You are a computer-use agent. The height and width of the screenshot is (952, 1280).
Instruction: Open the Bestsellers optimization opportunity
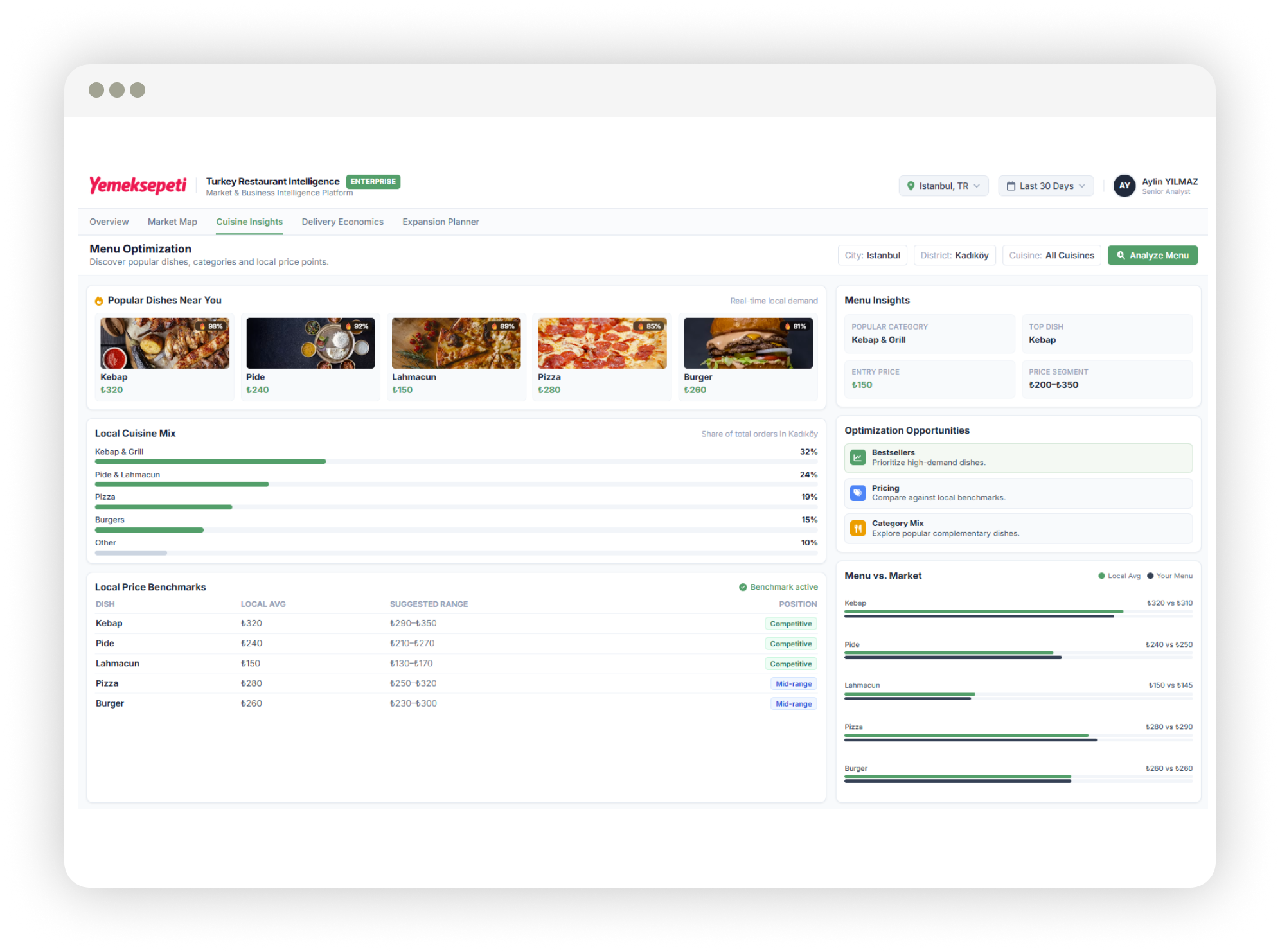(1018, 457)
